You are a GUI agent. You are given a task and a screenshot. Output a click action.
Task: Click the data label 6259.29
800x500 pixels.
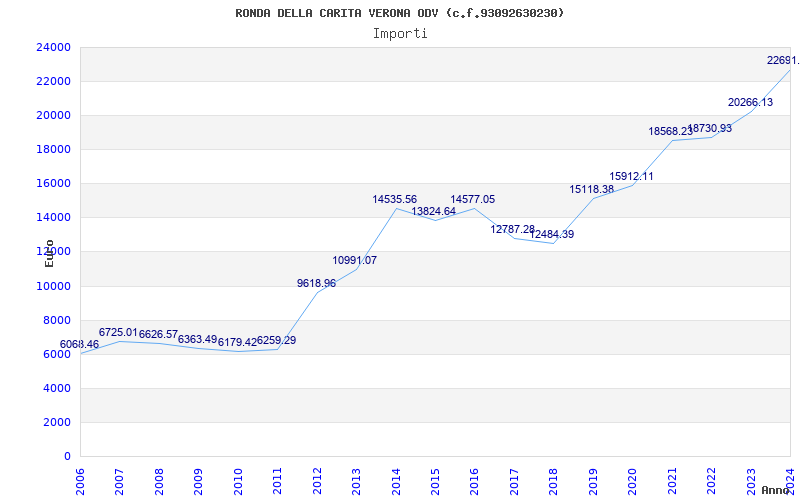click(x=277, y=340)
